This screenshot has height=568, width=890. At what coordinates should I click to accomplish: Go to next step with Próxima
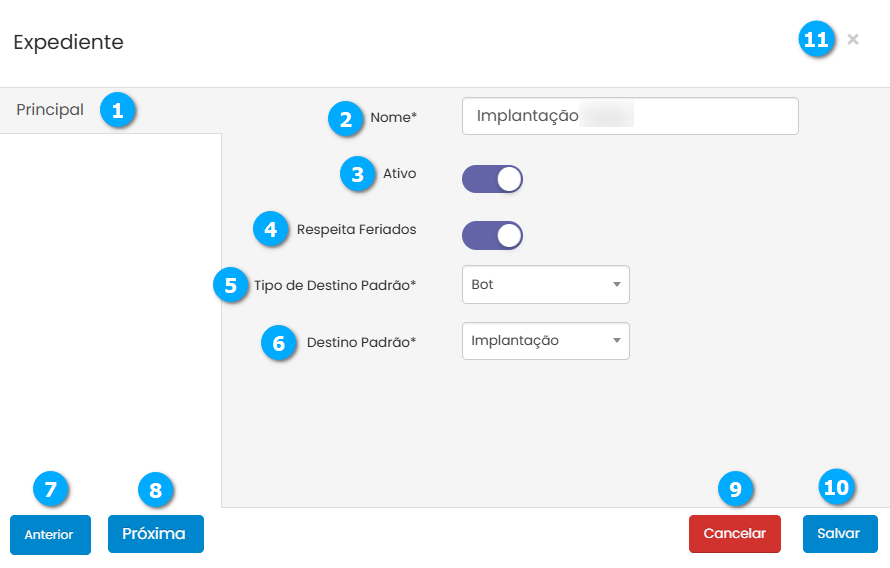[x=155, y=534]
